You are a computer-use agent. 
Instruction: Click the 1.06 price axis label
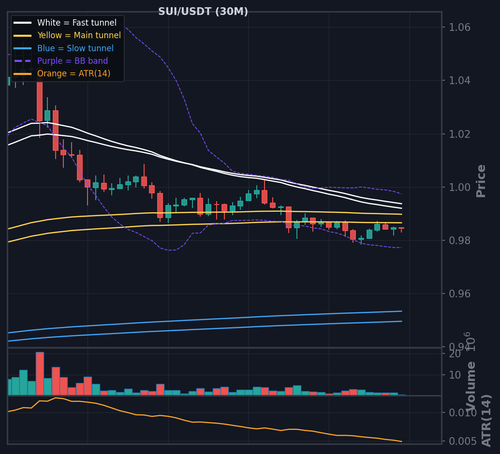pos(460,27)
